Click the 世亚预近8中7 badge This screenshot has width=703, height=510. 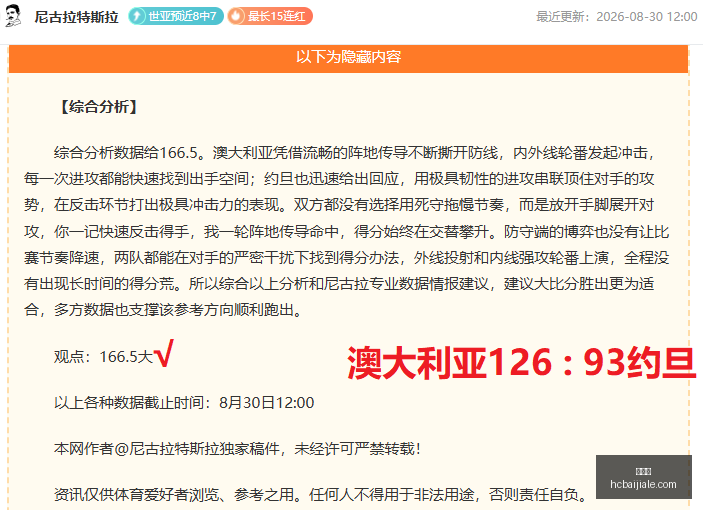[176, 17]
